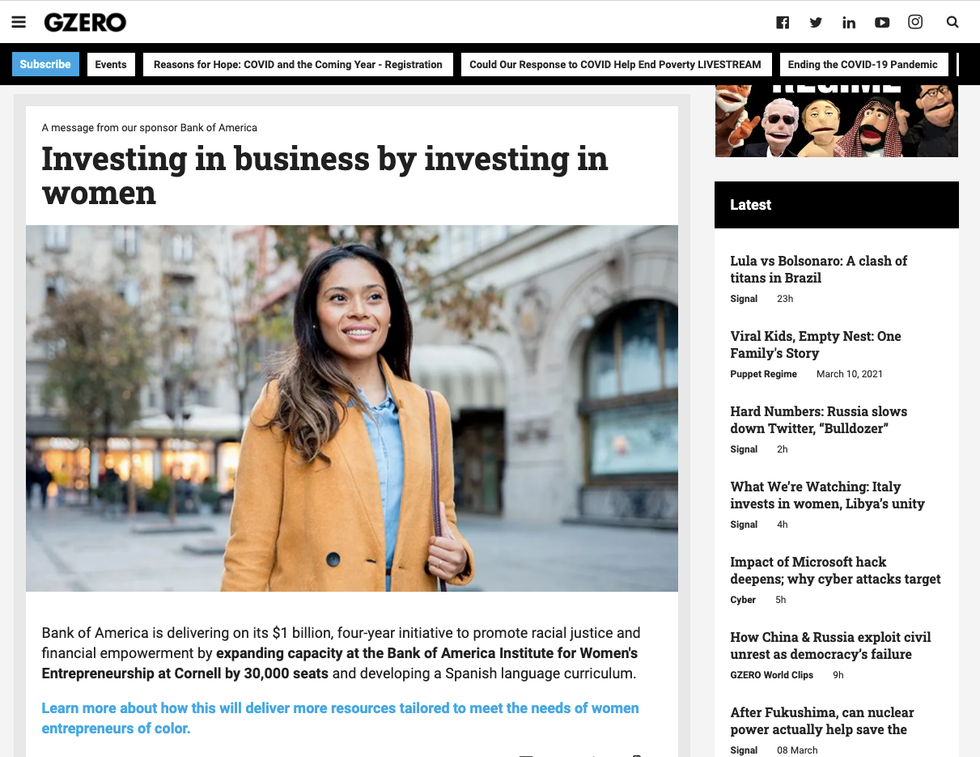Screen dimensions: 980x757
Task: Open GZERO's Twitter profile
Action: 816,23
